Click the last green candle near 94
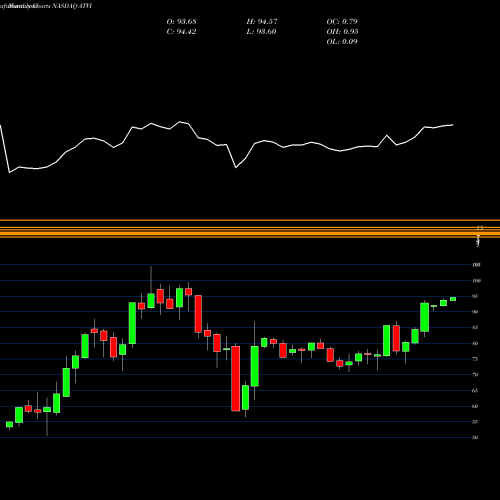The height and width of the screenshot is (500, 500). (x=453, y=299)
